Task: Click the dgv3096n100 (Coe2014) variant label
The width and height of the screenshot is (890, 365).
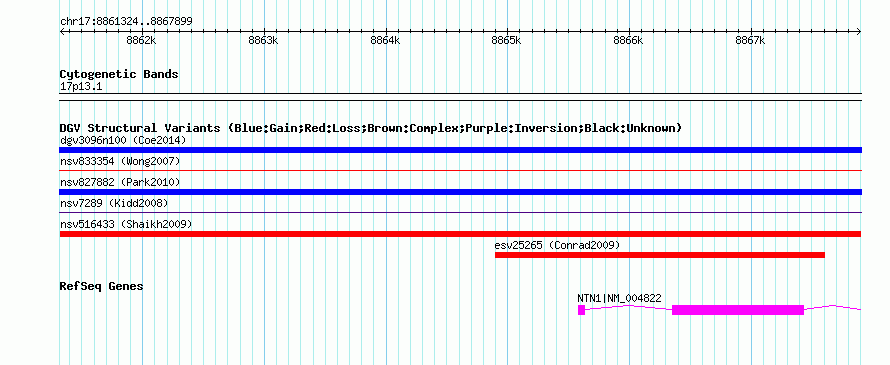Action: click(123, 140)
